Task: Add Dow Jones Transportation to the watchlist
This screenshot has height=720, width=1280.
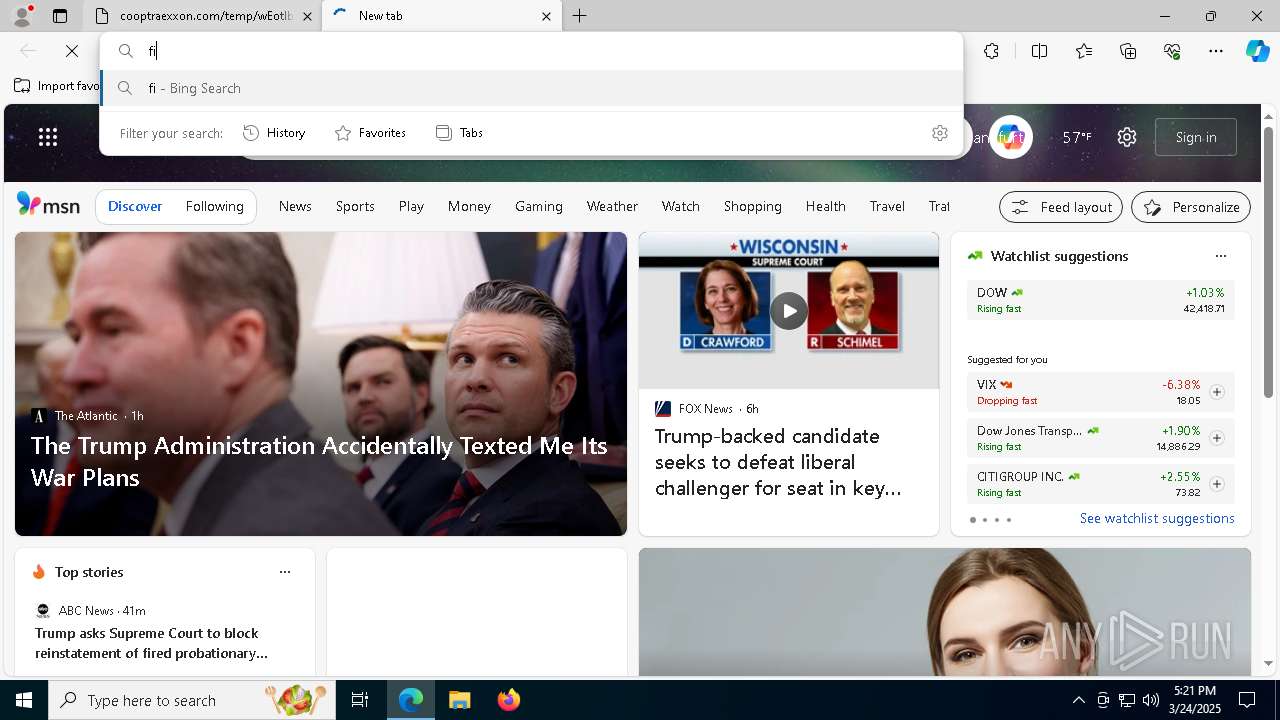Action: pos(1217,438)
